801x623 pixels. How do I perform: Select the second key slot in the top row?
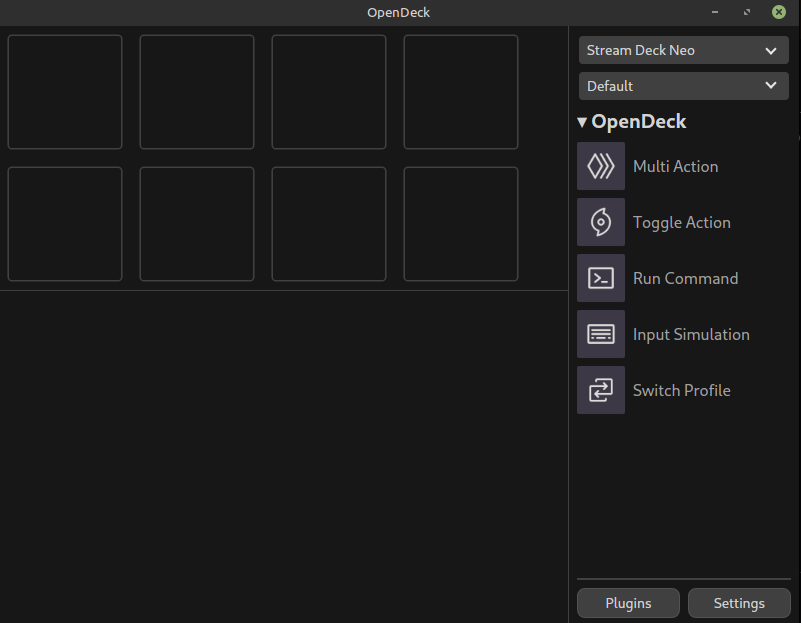(197, 92)
